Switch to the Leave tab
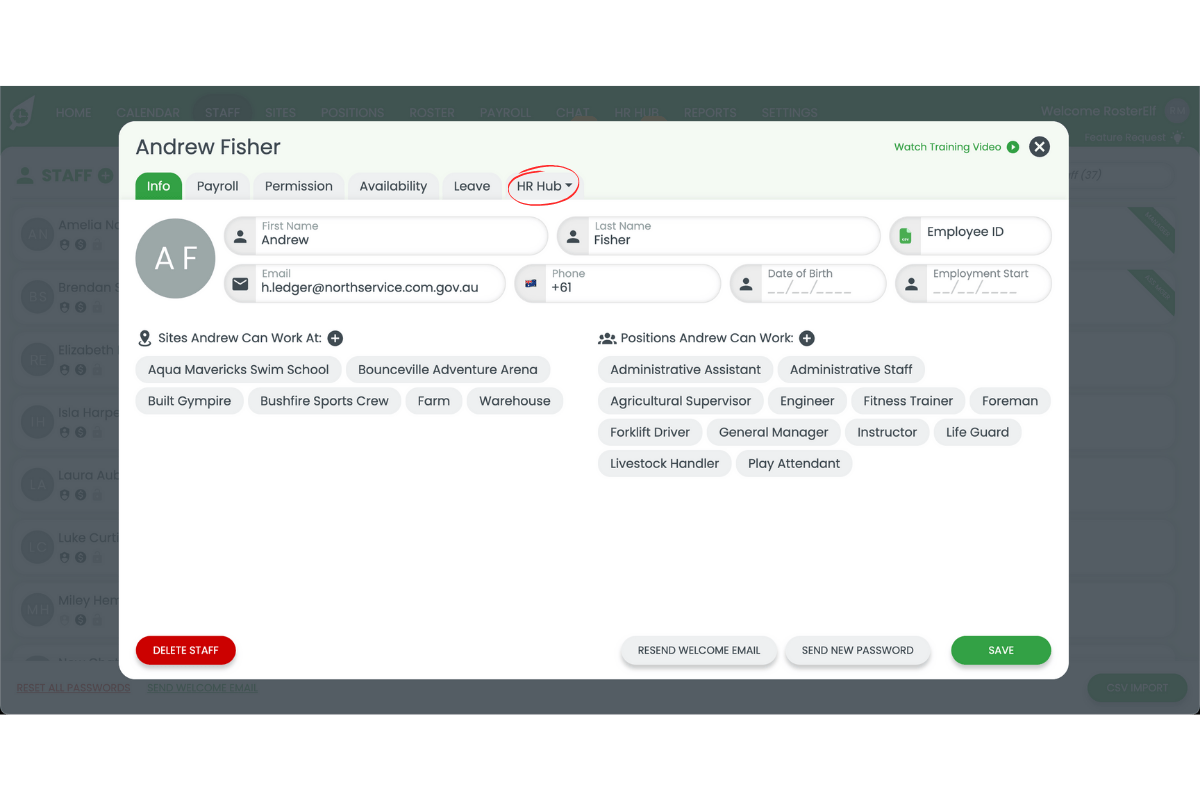 pos(471,185)
